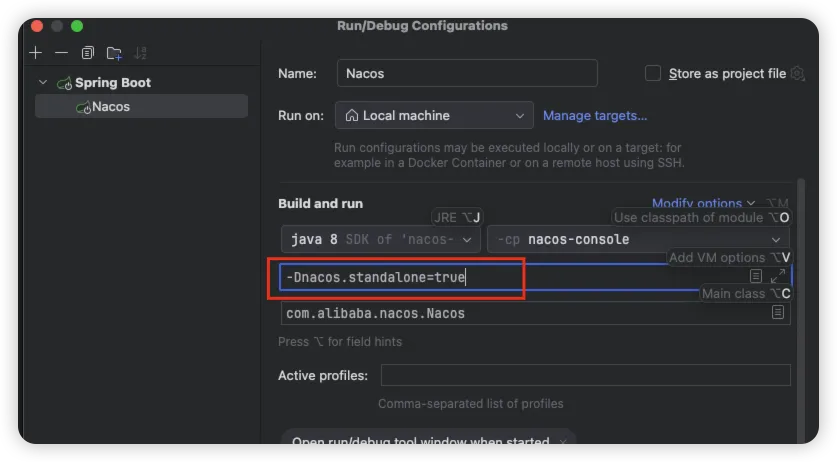Enable the Store as project file checkbox
The height and width of the screenshot is (462, 837).
(x=653, y=74)
